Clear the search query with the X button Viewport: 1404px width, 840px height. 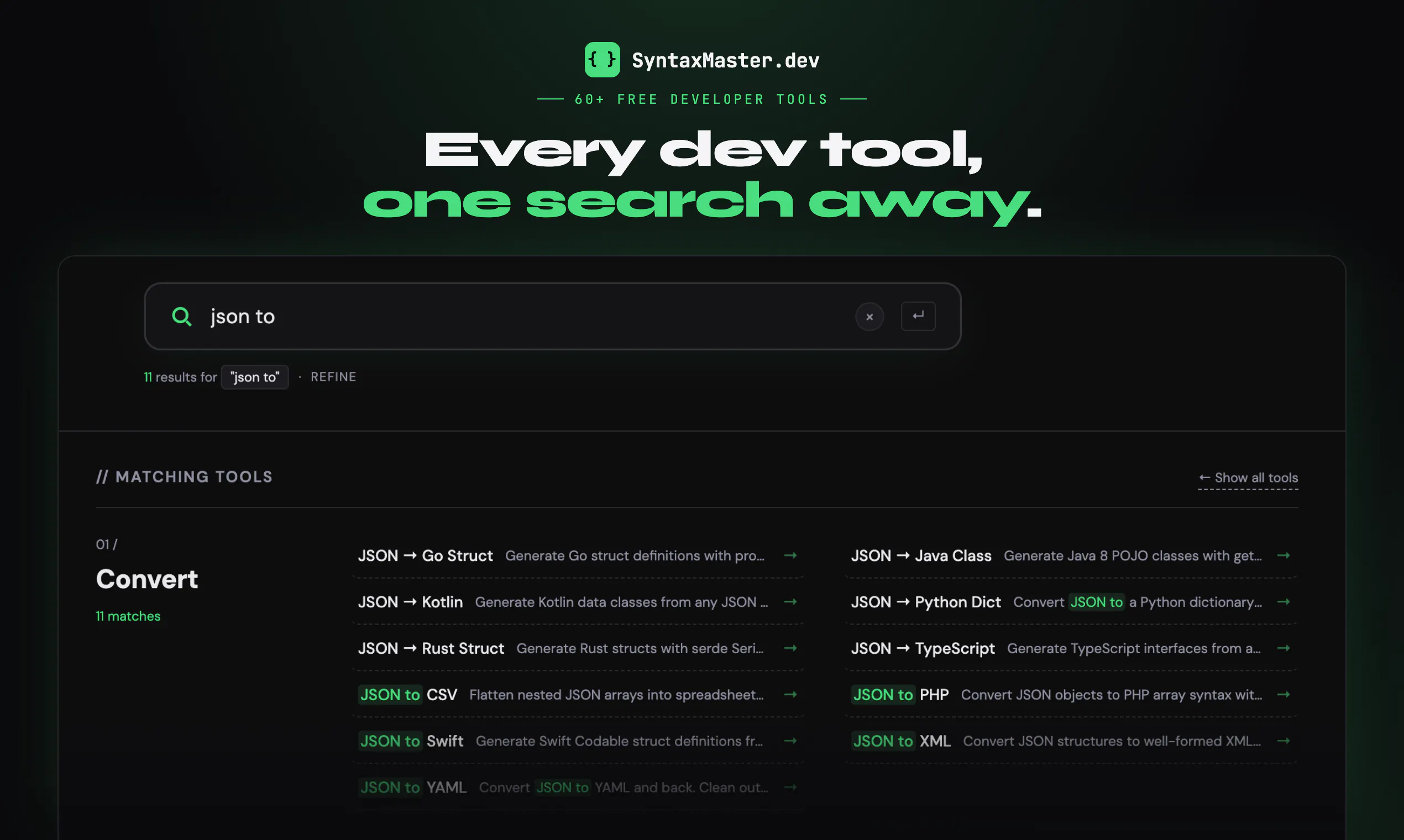click(869, 317)
